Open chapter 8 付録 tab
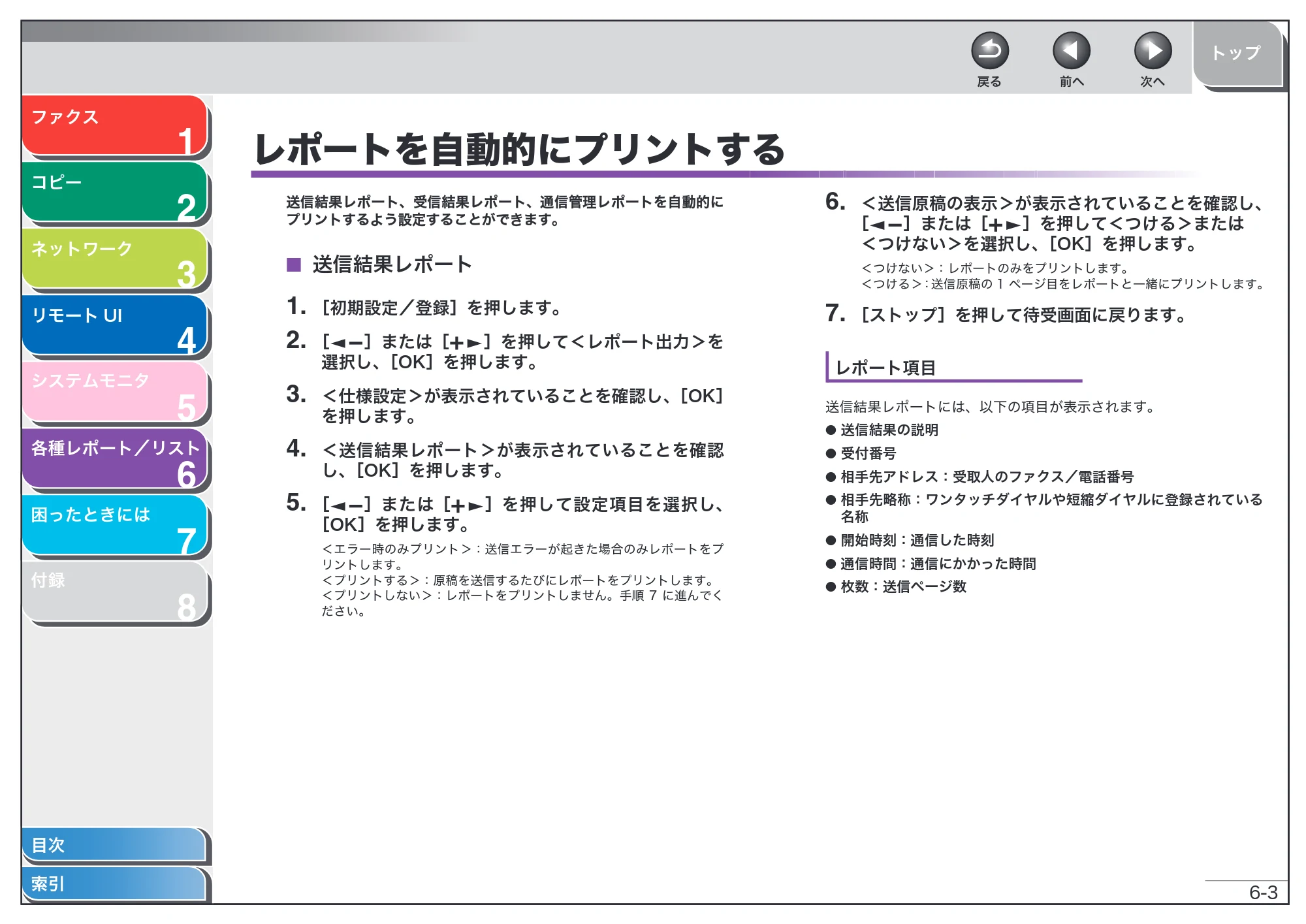Viewport: 1306px width, 924px height. (x=115, y=591)
